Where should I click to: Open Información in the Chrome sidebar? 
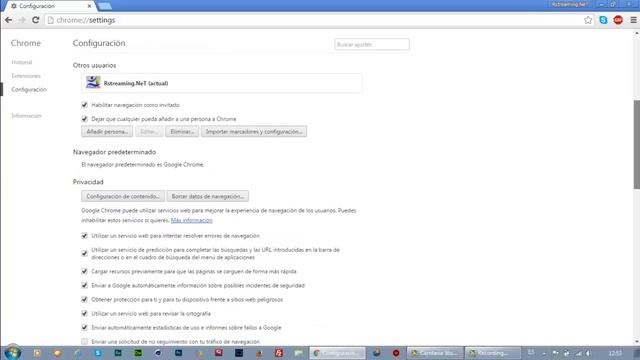[27, 116]
